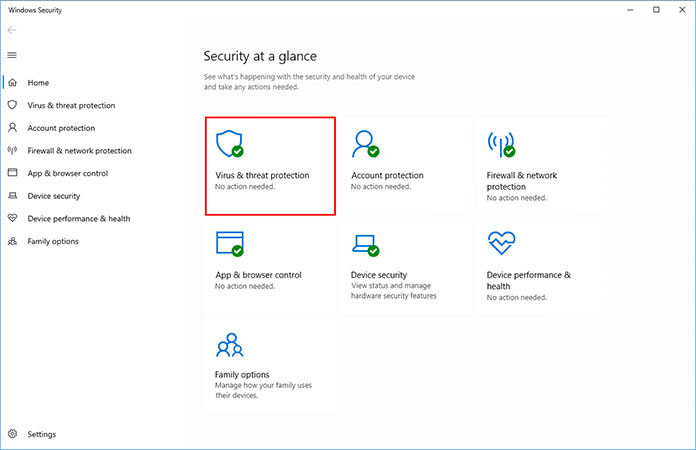Open the Virus & threat protection tile title

tap(262, 175)
